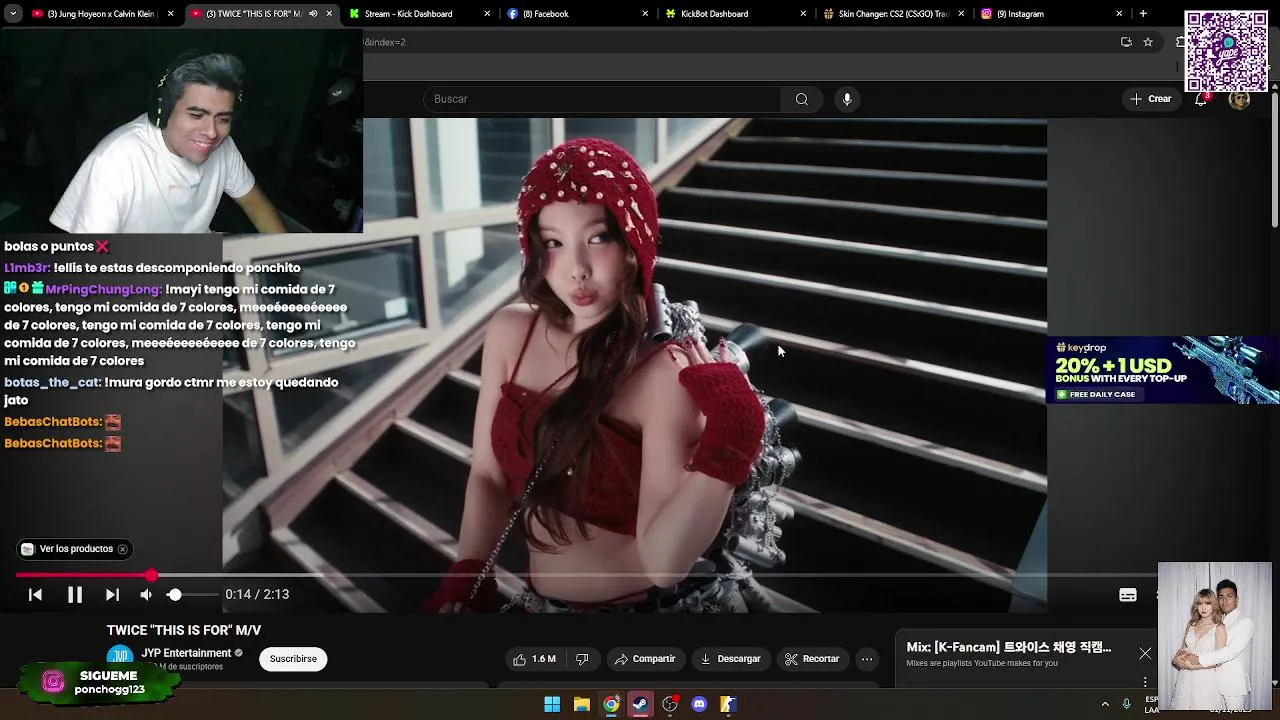Open the YouTube account avatar menu

1239,99
